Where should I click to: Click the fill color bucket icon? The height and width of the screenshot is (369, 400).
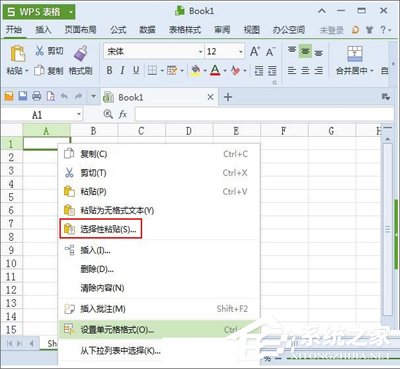pos(196,70)
